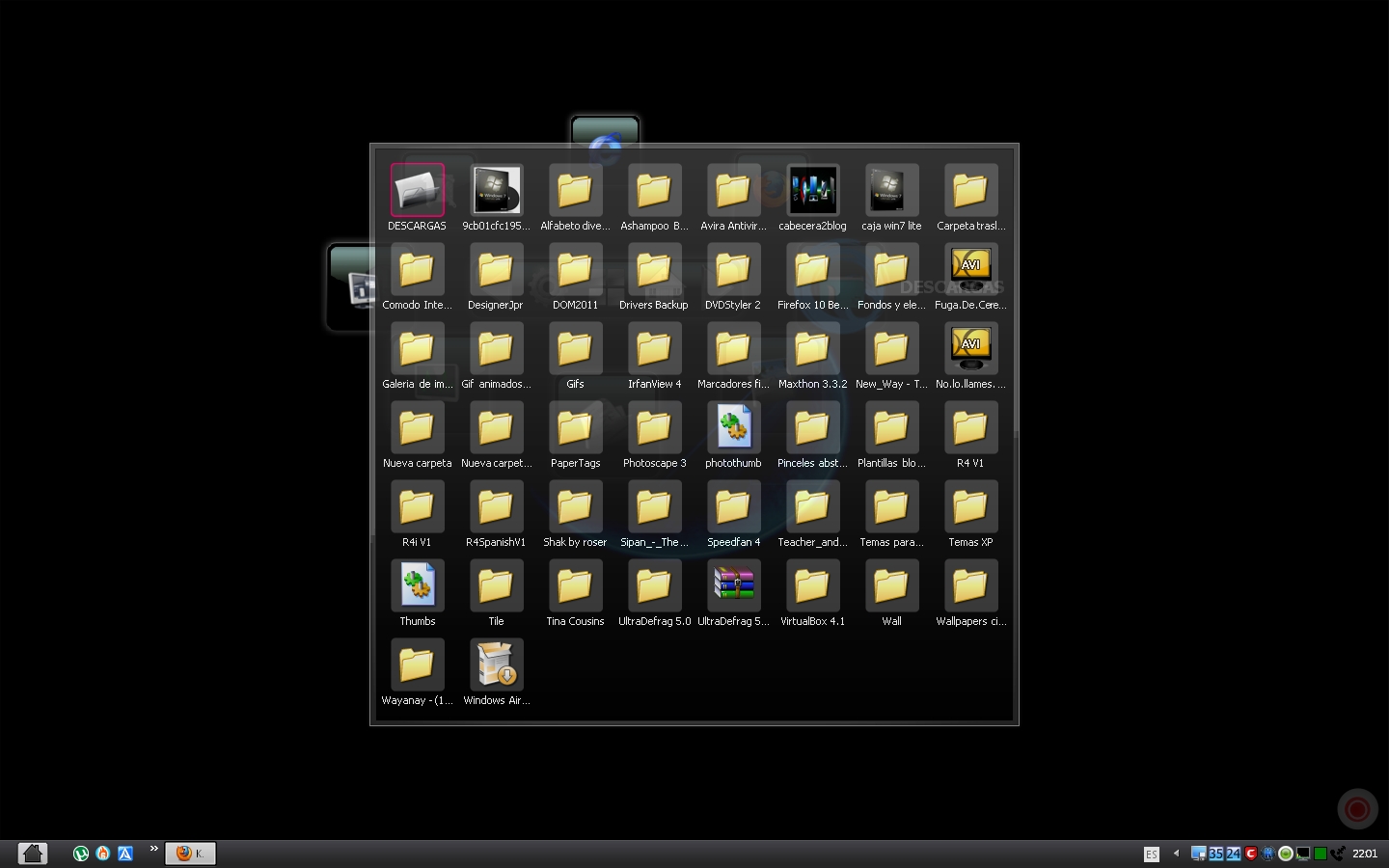Open the Thumbs database file
The width and height of the screenshot is (1389, 868).
pos(417,585)
